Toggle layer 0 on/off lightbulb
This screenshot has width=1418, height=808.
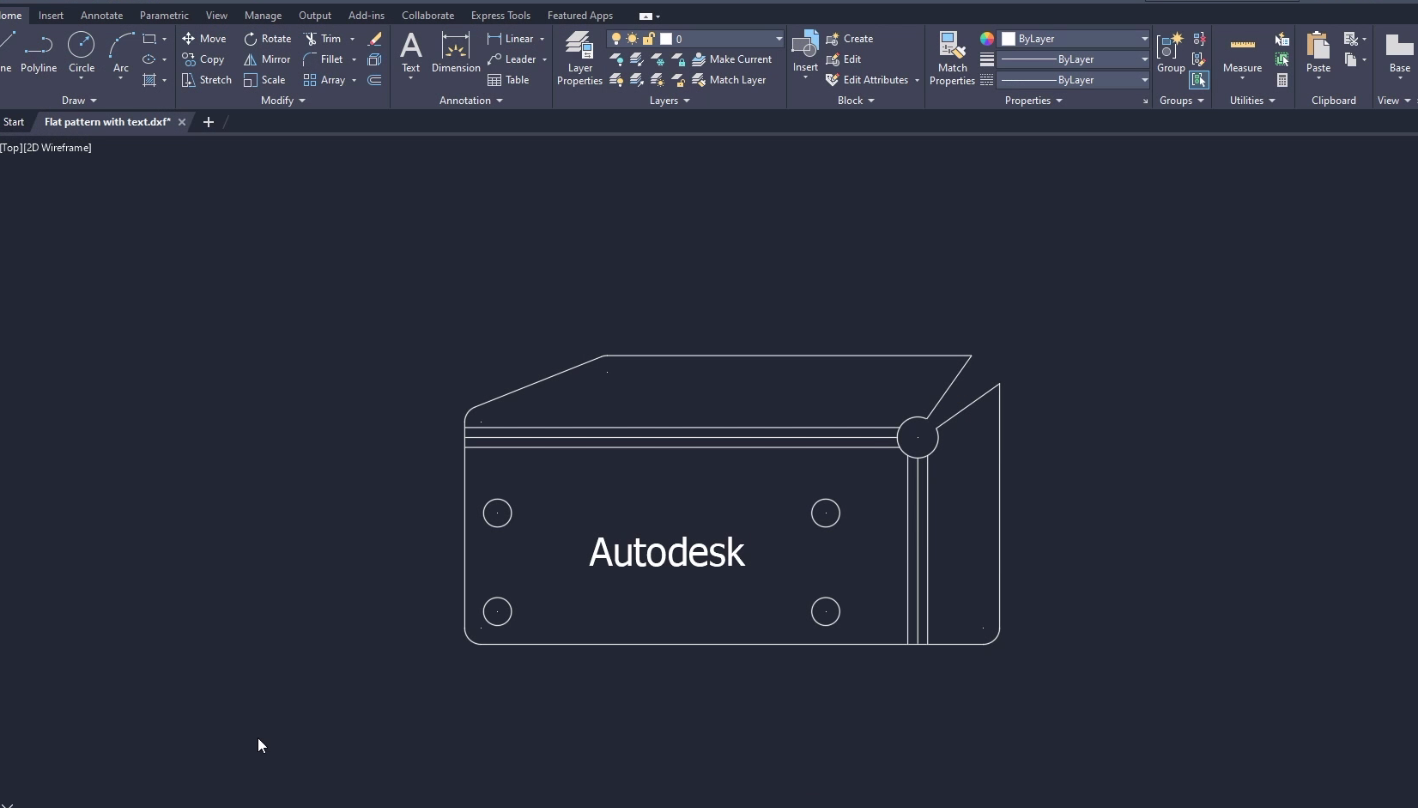pos(616,39)
